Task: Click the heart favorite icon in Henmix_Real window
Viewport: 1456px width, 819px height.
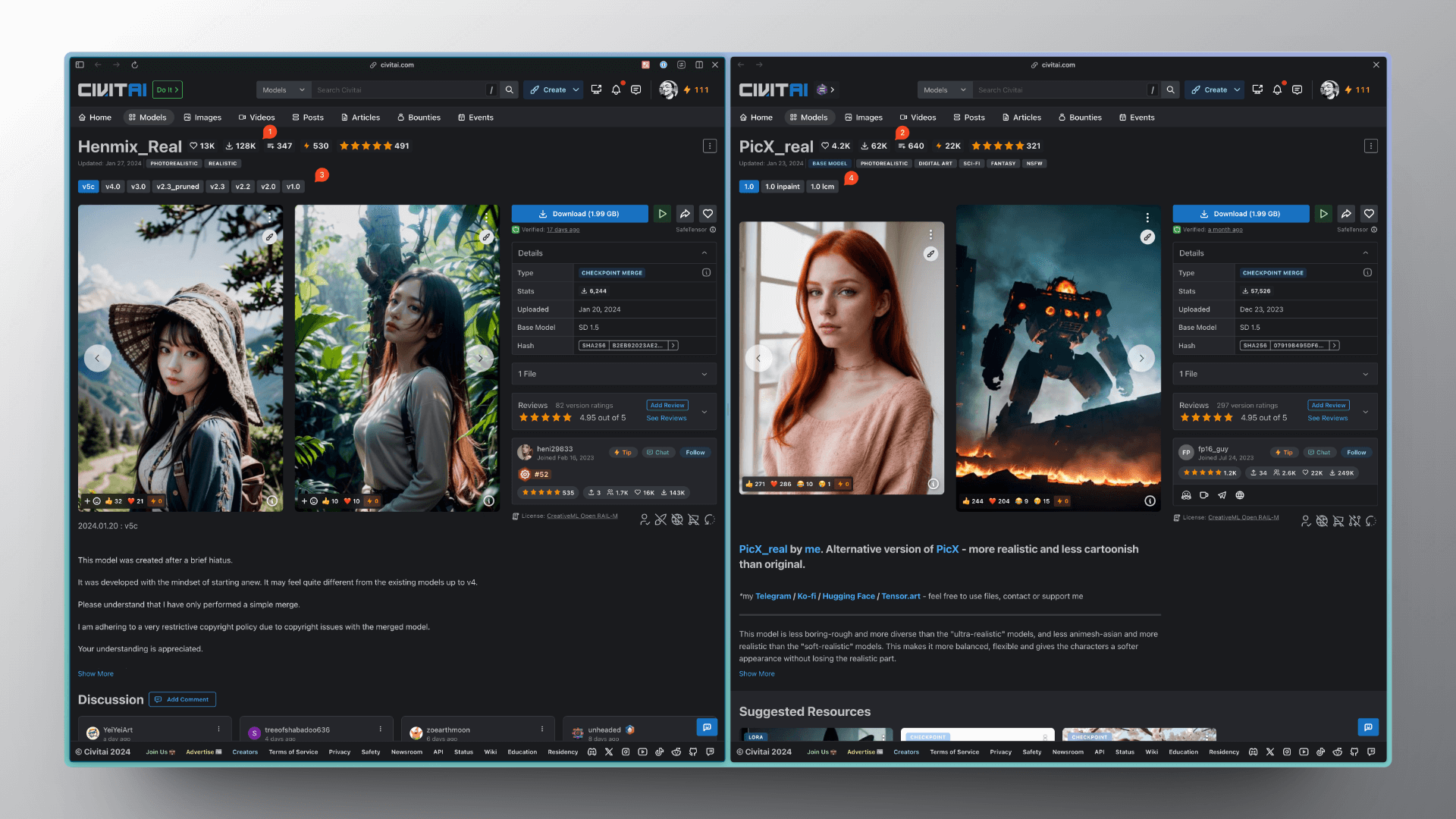Action: pos(708,214)
